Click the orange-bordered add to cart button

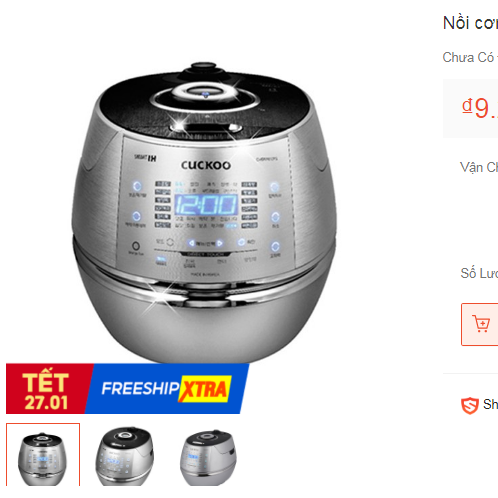[x=480, y=324]
